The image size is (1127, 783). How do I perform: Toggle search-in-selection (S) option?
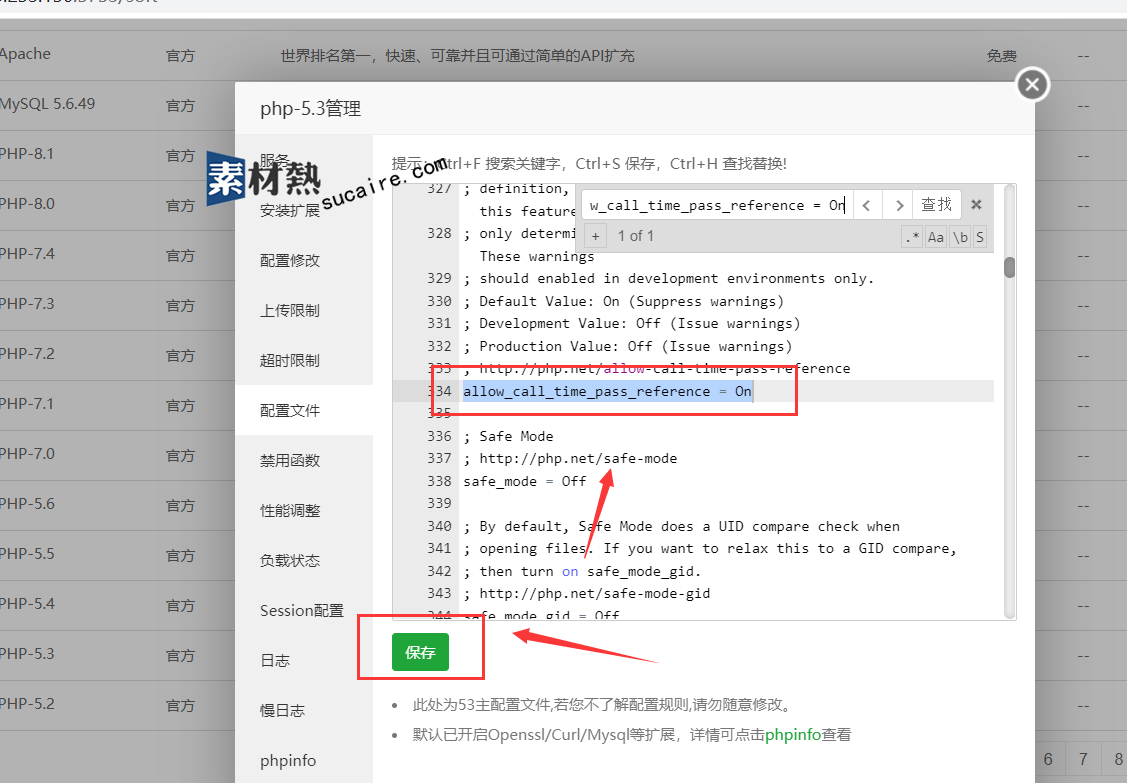[980, 237]
